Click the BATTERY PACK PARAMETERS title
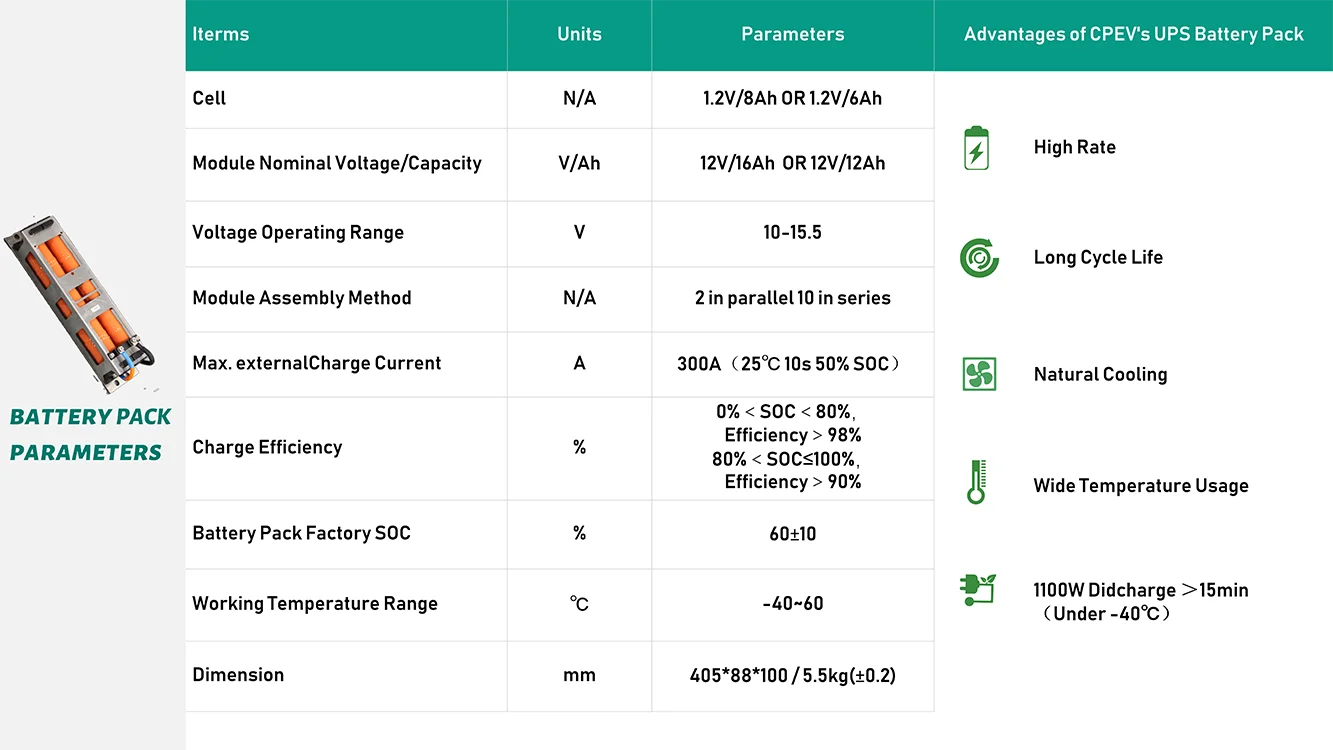The width and height of the screenshot is (1333, 750). (90, 435)
